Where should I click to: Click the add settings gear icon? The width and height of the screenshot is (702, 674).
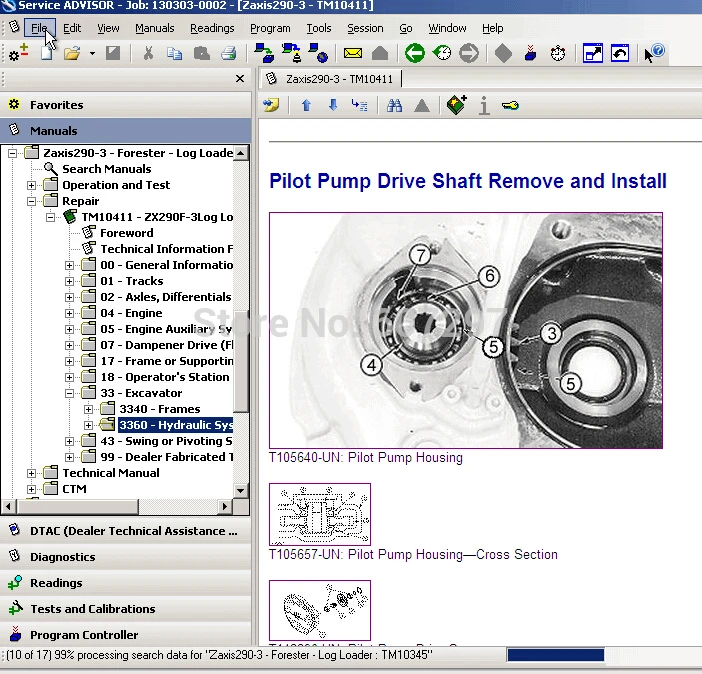click(x=18, y=53)
